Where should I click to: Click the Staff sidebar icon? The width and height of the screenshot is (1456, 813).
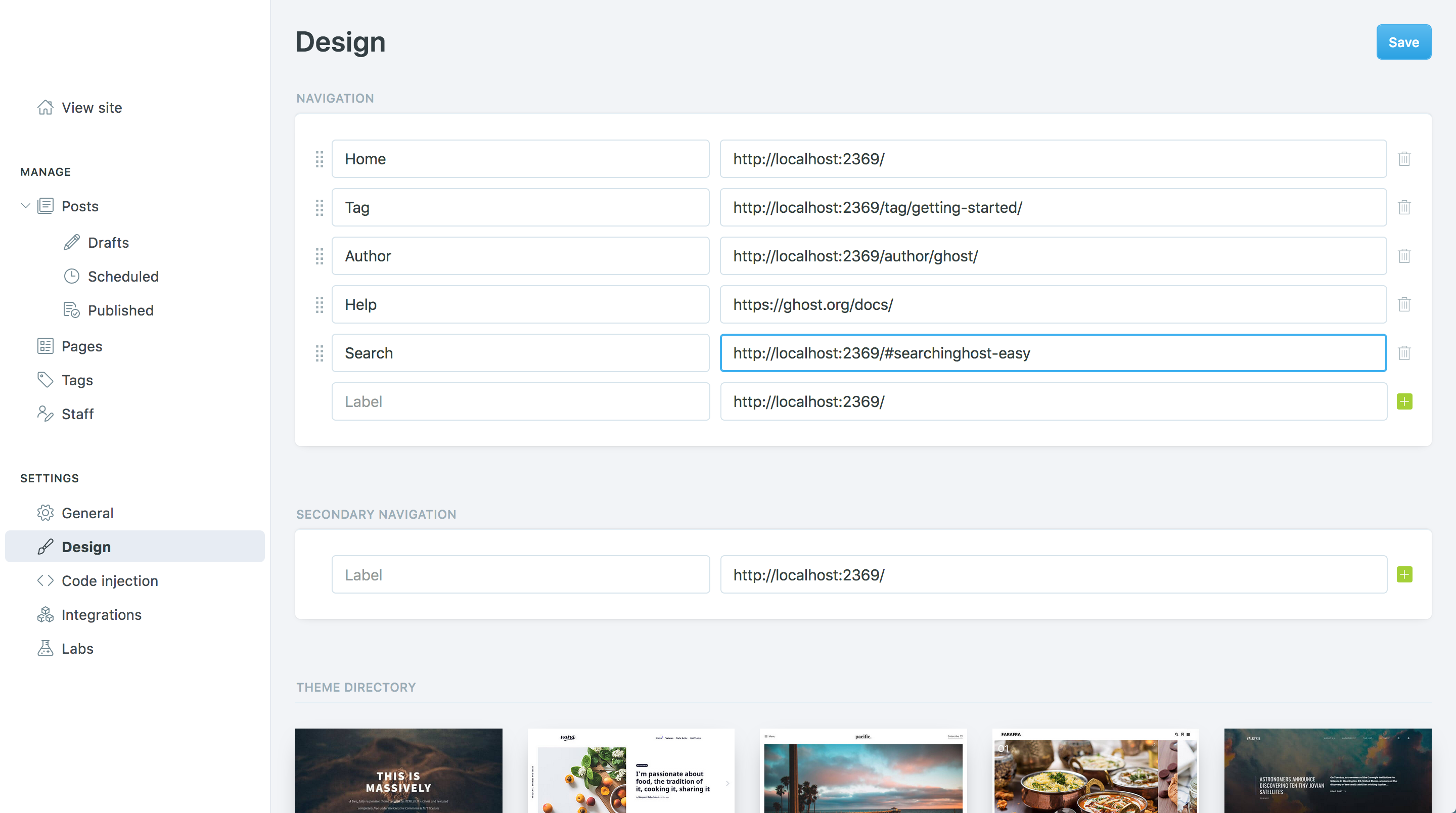[x=44, y=413]
